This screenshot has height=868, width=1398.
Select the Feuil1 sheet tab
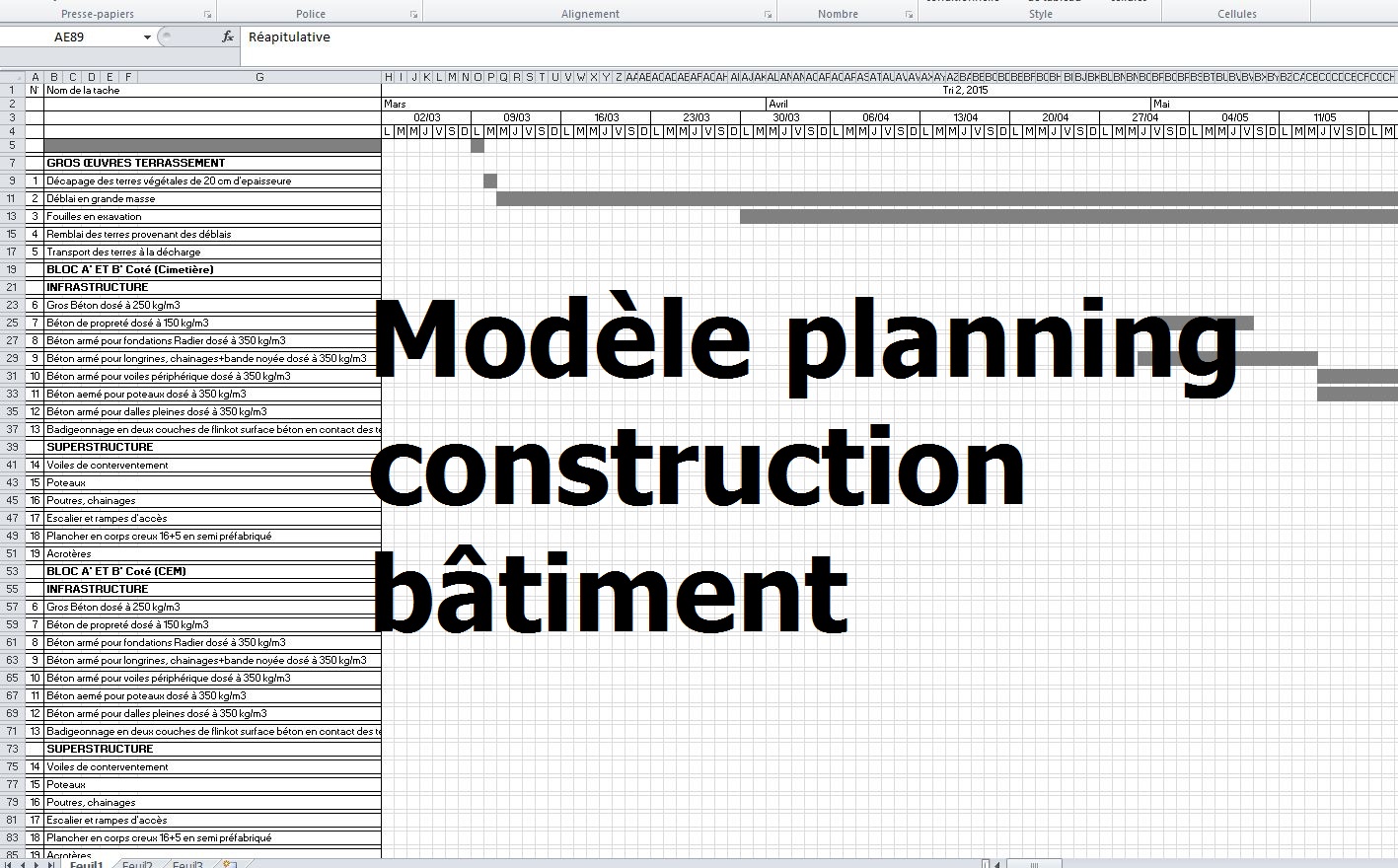click(x=87, y=863)
